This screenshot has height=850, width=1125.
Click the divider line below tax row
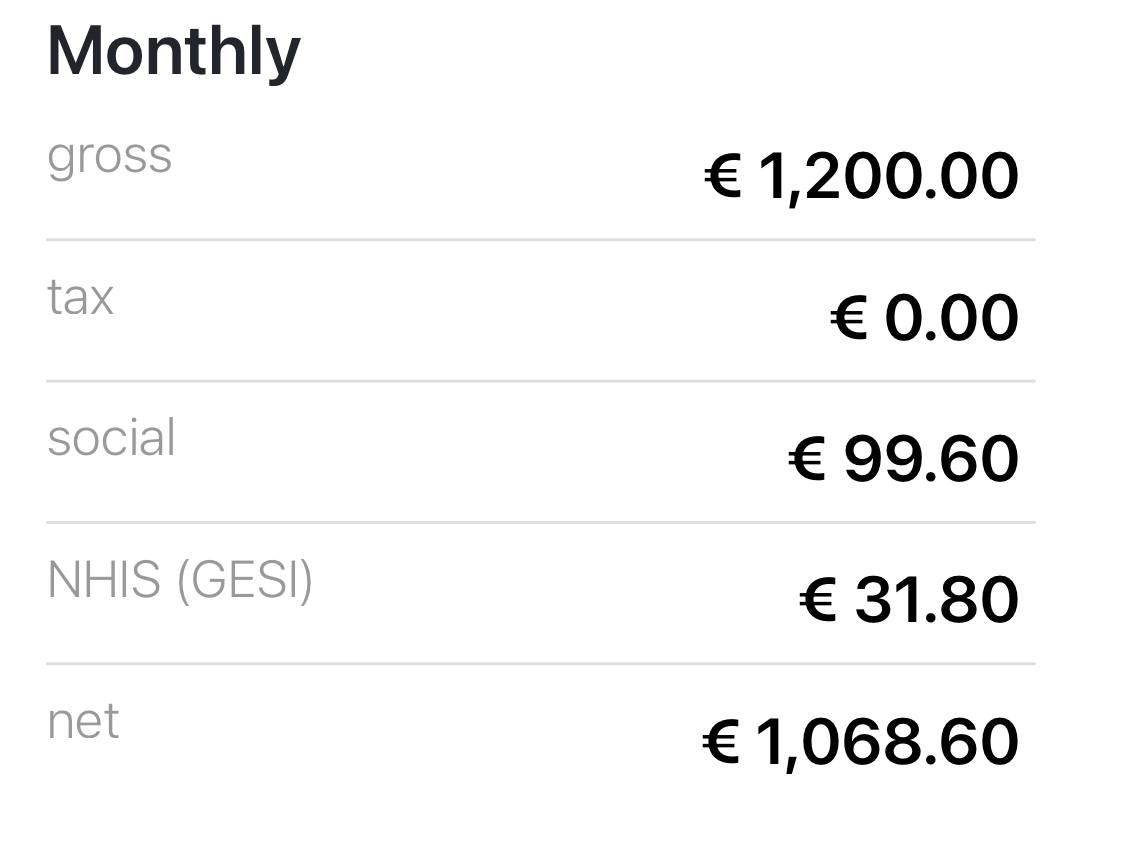541,382
